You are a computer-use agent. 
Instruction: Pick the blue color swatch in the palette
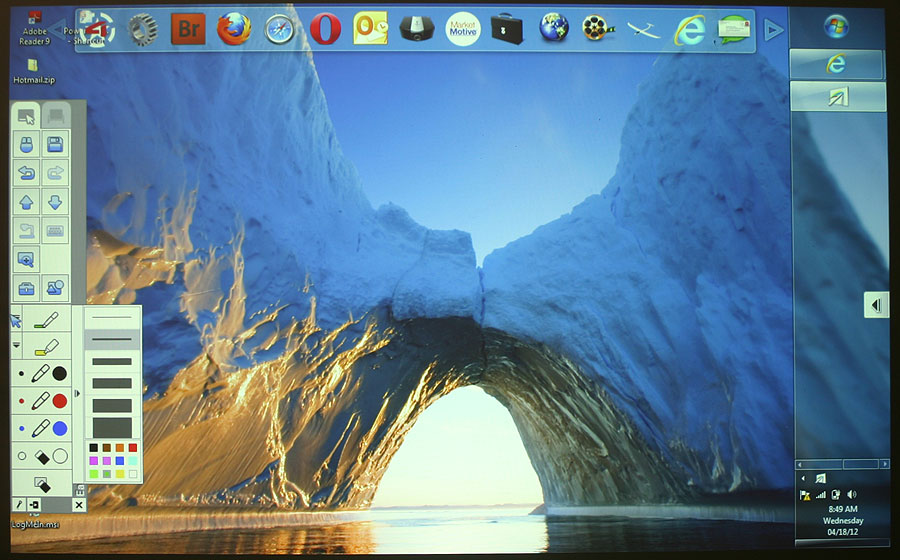[119, 461]
